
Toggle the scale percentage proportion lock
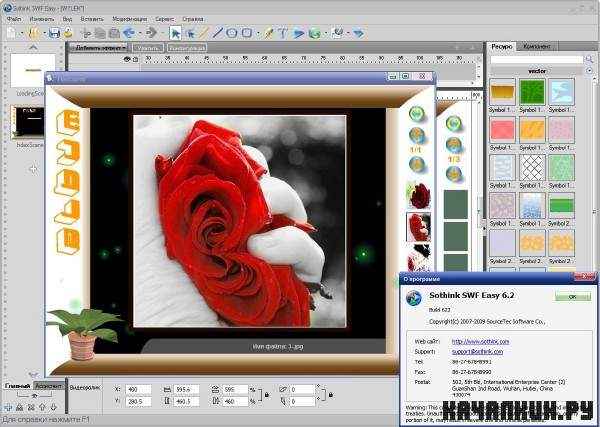tap(267, 395)
